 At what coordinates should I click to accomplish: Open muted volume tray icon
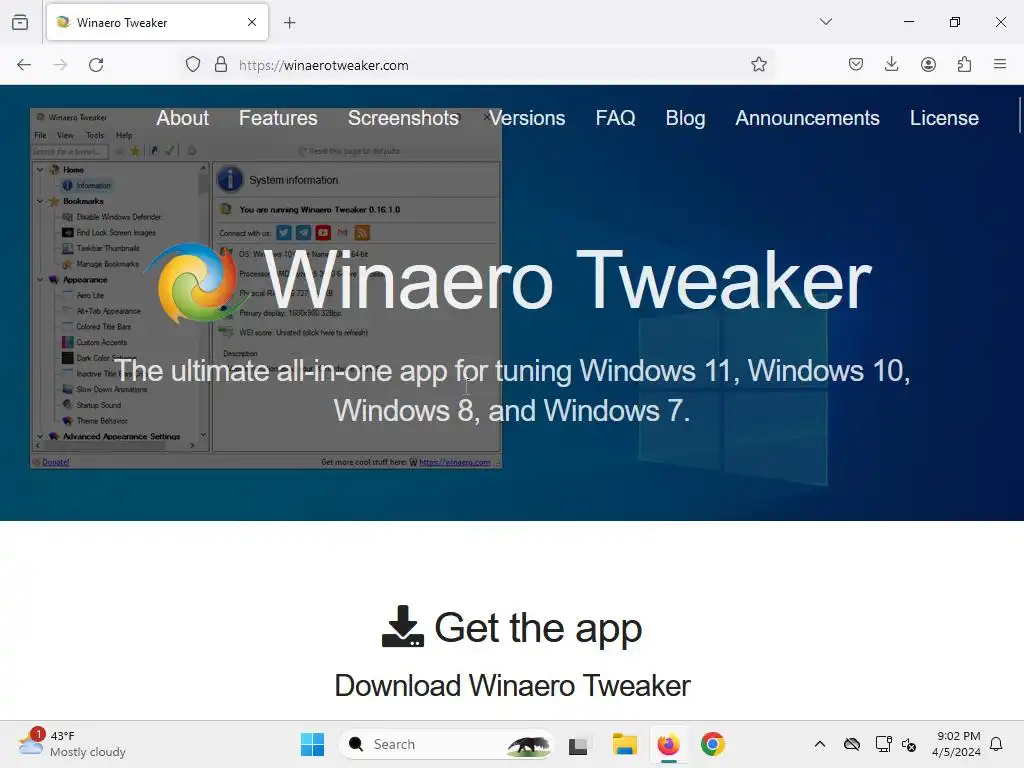[908, 744]
